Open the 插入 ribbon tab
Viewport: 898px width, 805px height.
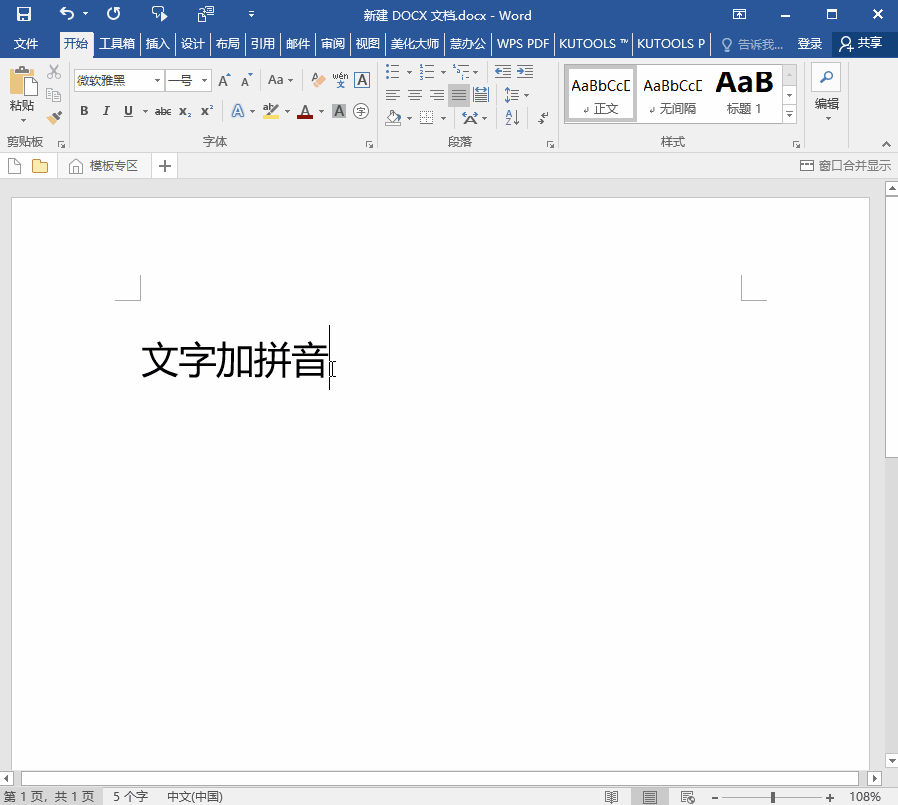pos(158,44)
